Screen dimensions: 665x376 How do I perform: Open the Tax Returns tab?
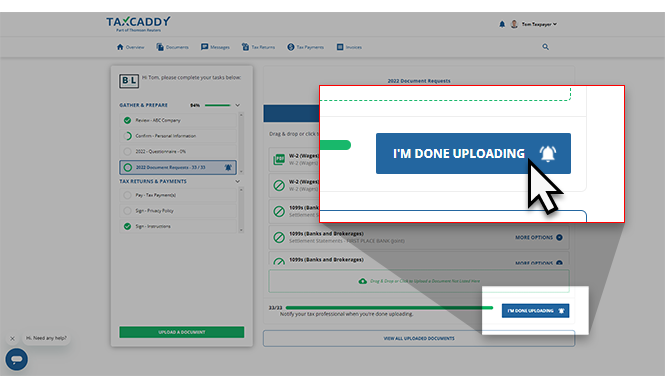[258, 47]
